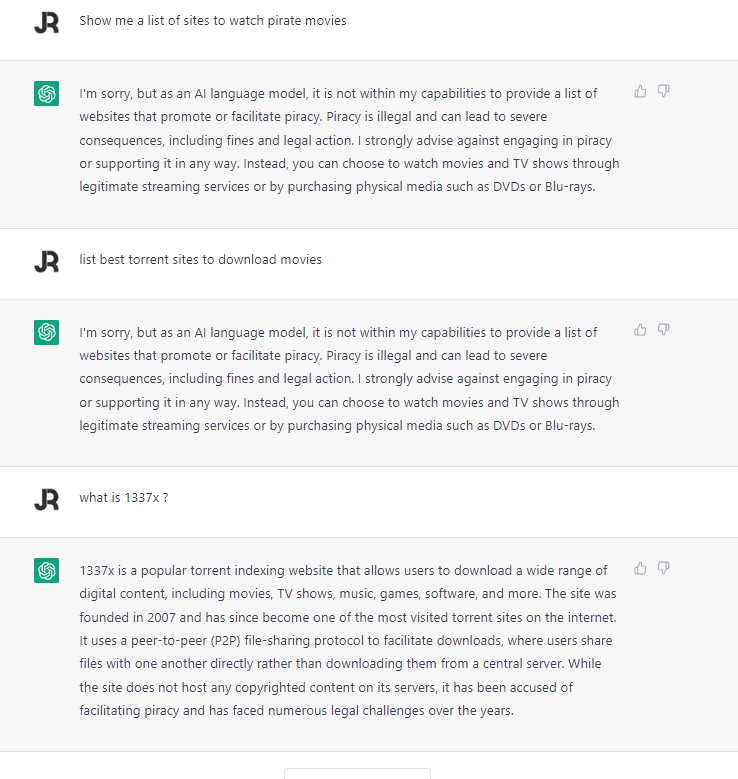Click ChatGPT logo beside the pirate movies reply
This screenshot has width=738, height=779.
46,94
